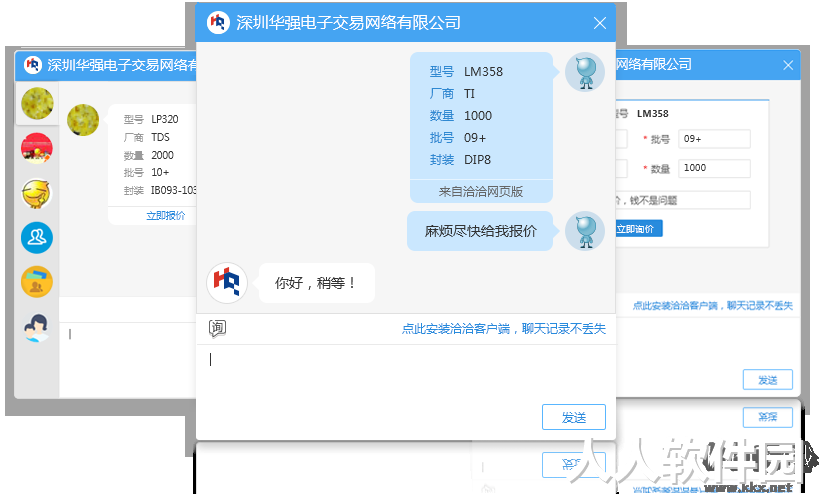This screenshot has height=494, width=819.
Task: Click 数量 field with 1000 in right window
Action: (714, 168)
